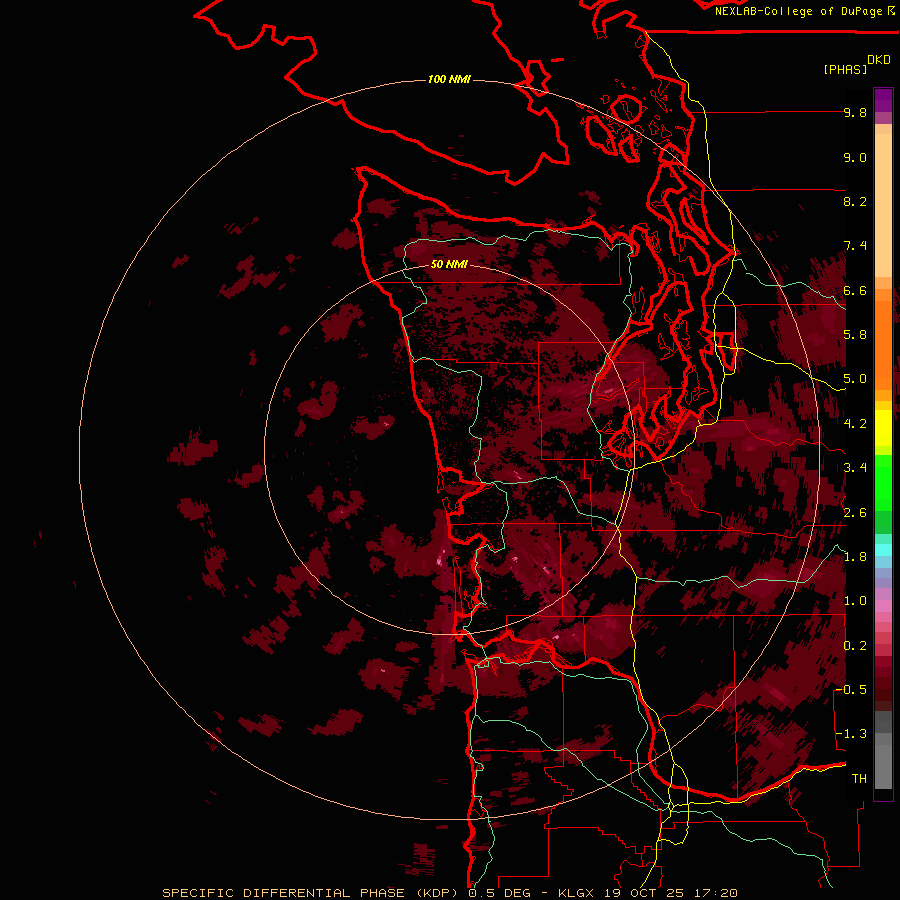Click the bright green color scale segment
The width and height of the screenshot is (900, 900).
click(883, 483)
